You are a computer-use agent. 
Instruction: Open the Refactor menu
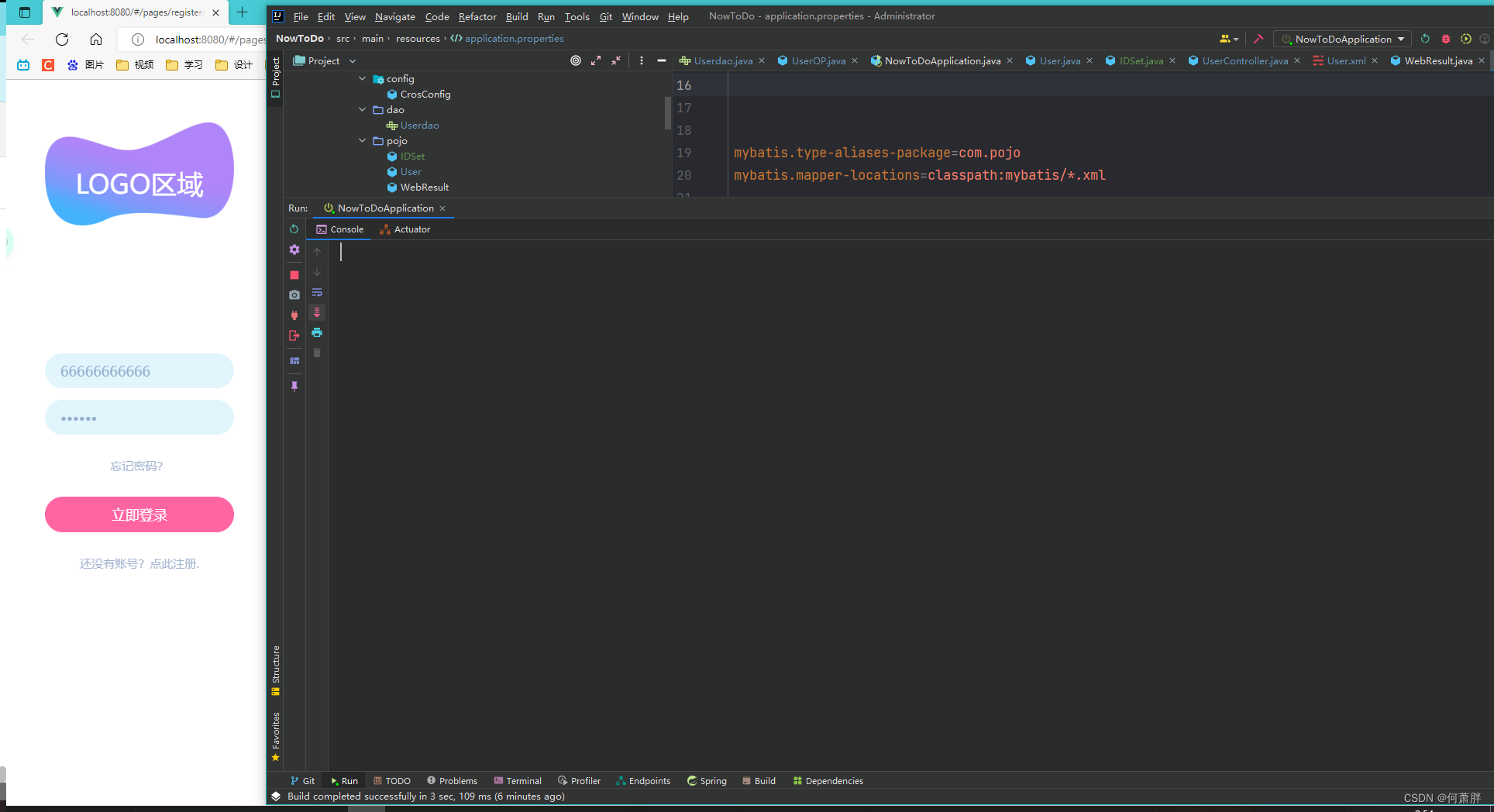tap(477, 16)
